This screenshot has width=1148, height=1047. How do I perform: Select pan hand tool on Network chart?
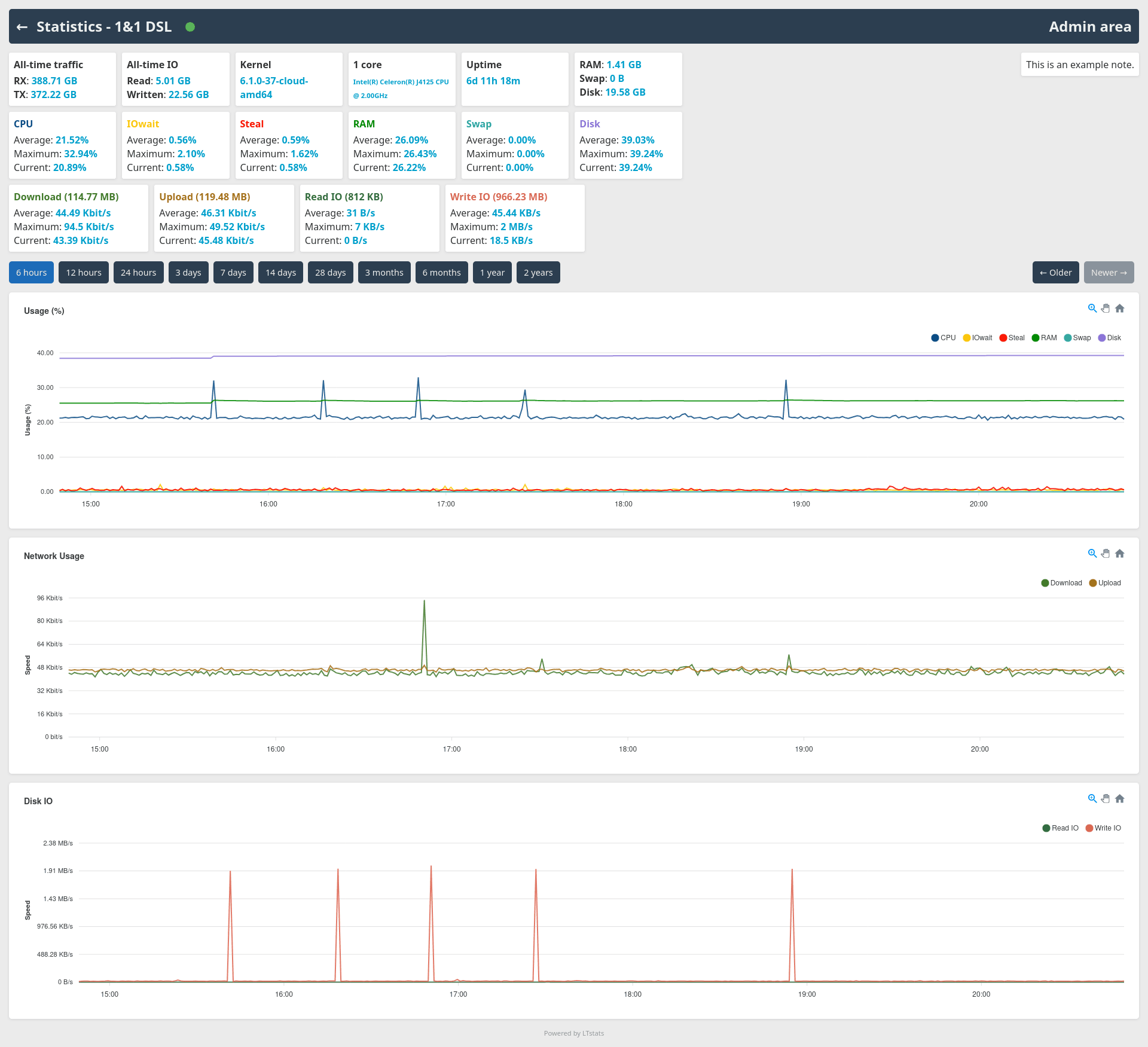click(x=1106, y=554)
